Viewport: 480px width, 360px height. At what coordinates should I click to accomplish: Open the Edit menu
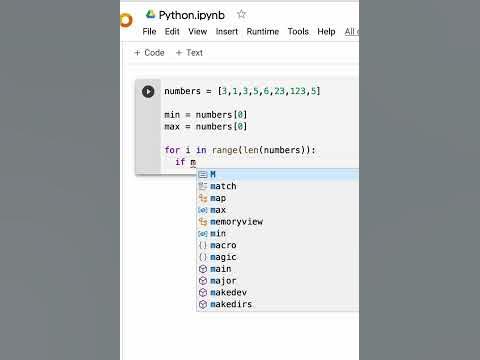point(172,32)
